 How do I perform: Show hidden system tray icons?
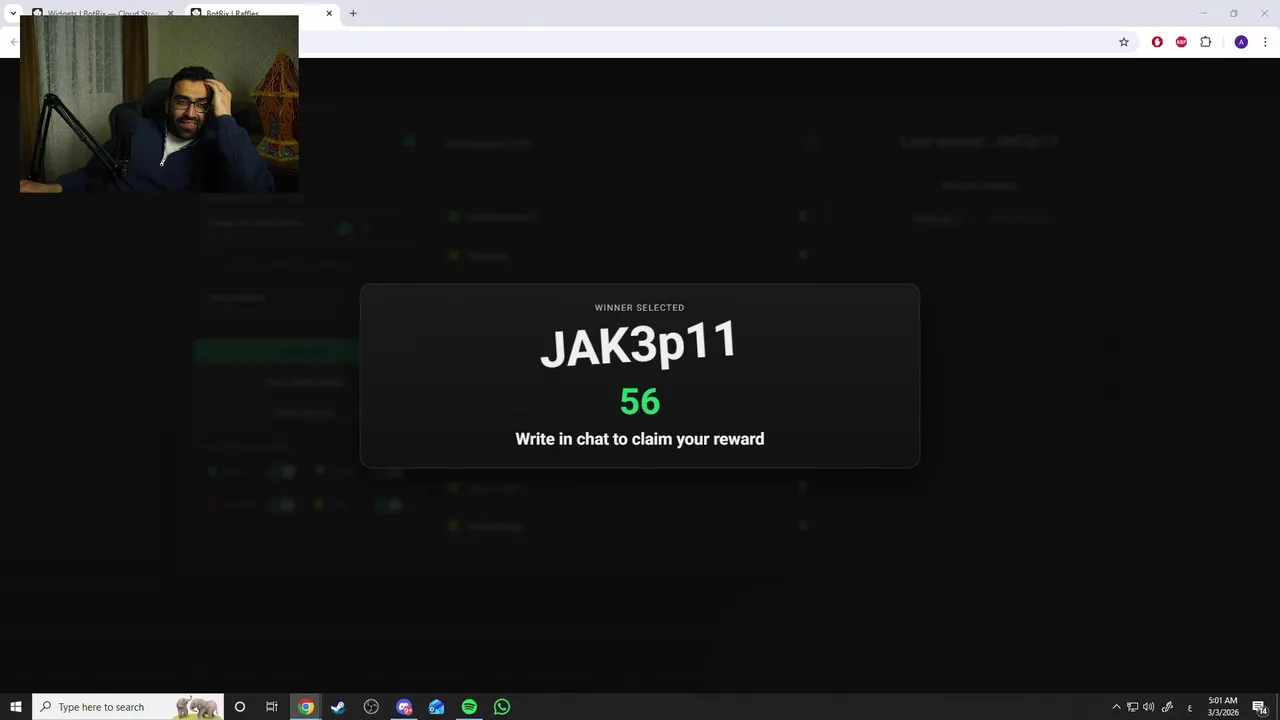click(1116, 707)
